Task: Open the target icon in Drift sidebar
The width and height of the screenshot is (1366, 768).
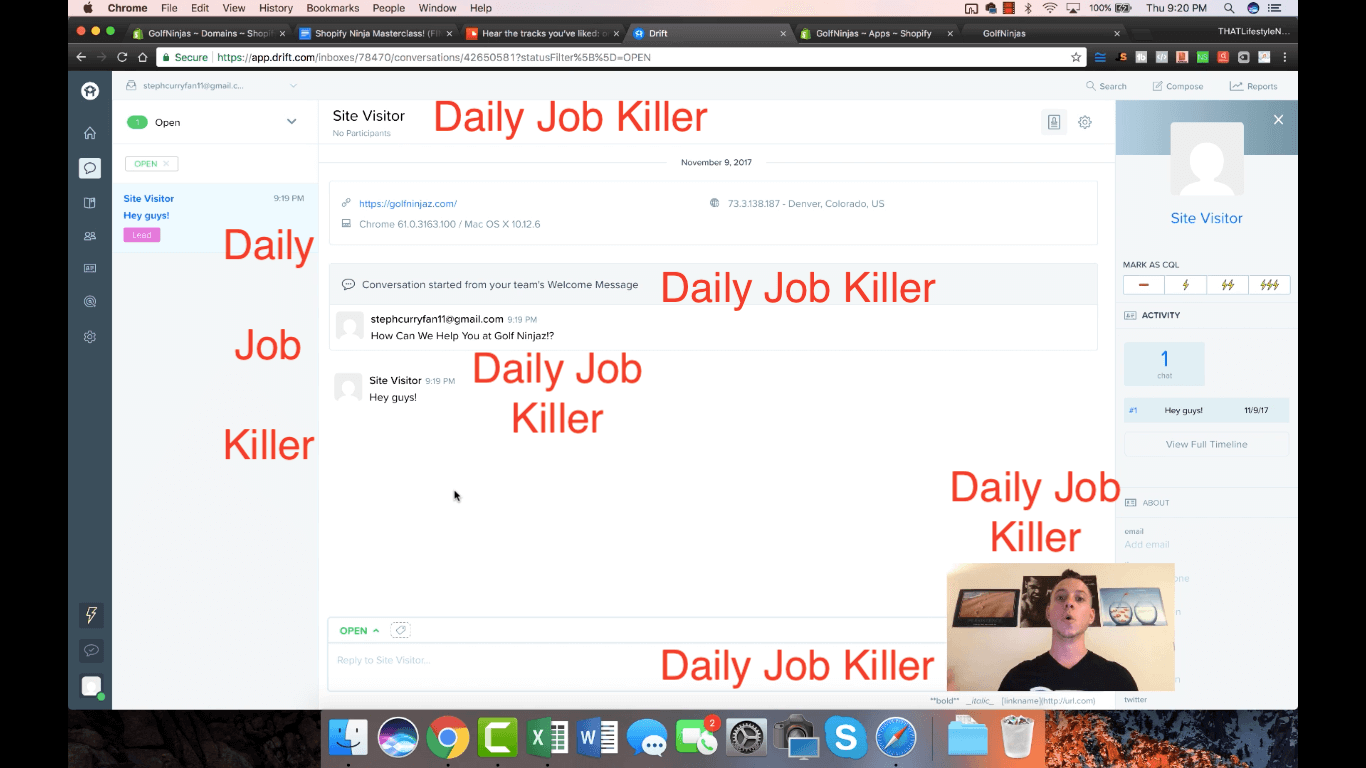Action: [x=90, y=301]
